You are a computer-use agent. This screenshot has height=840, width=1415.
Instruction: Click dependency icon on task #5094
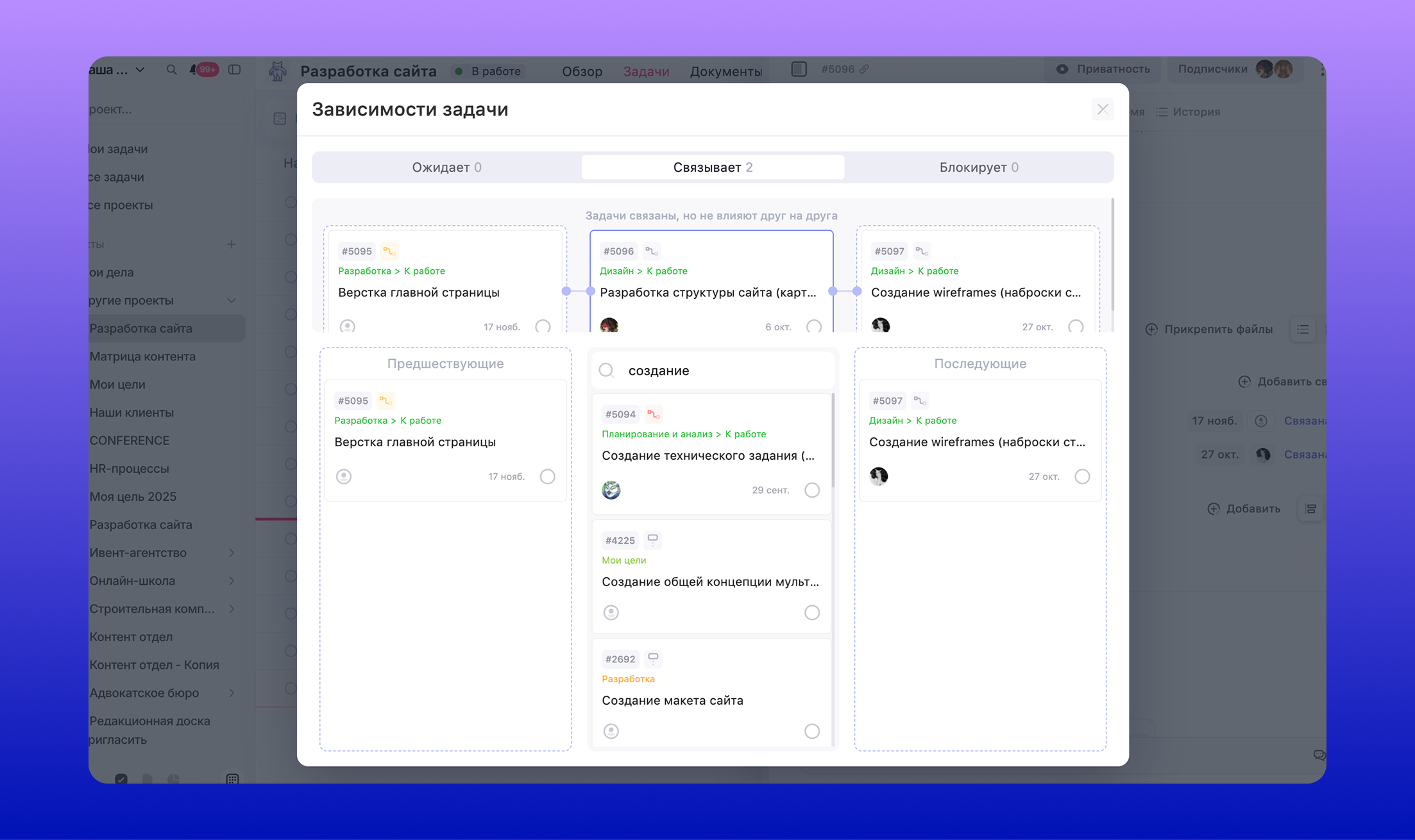click(653, 414)
